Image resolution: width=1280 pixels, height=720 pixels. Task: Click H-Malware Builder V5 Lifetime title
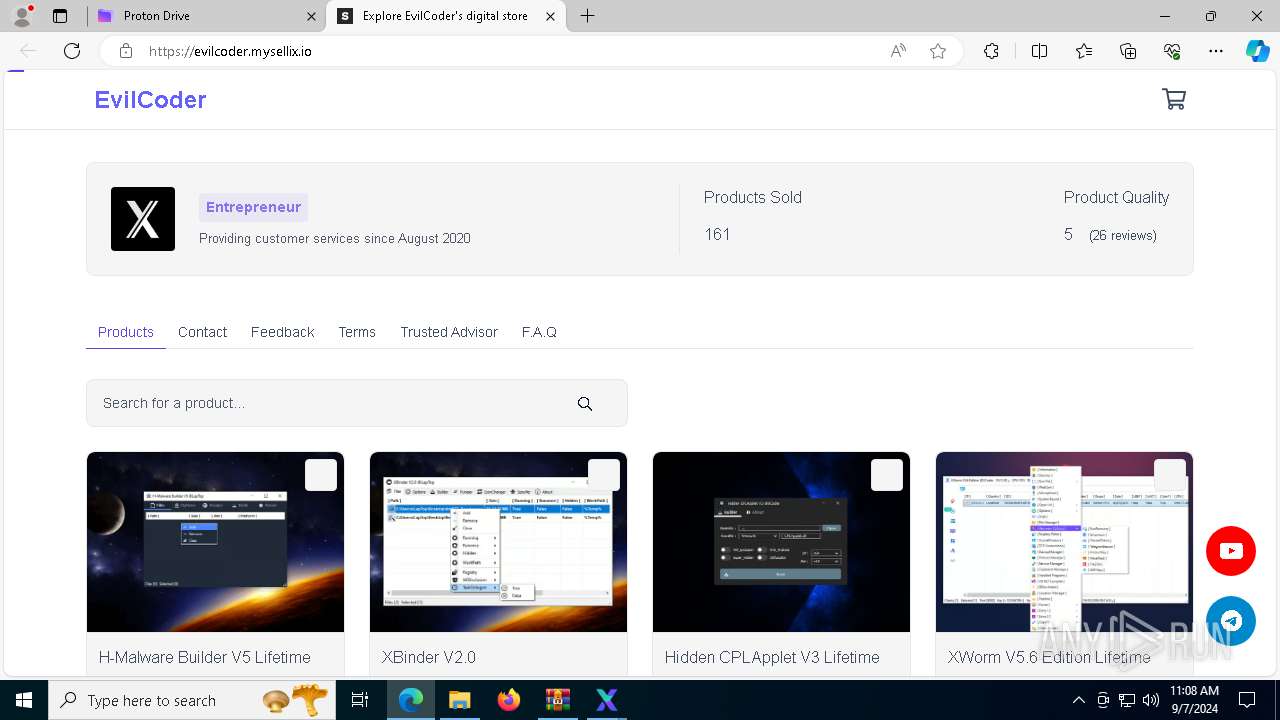[205, 657]
